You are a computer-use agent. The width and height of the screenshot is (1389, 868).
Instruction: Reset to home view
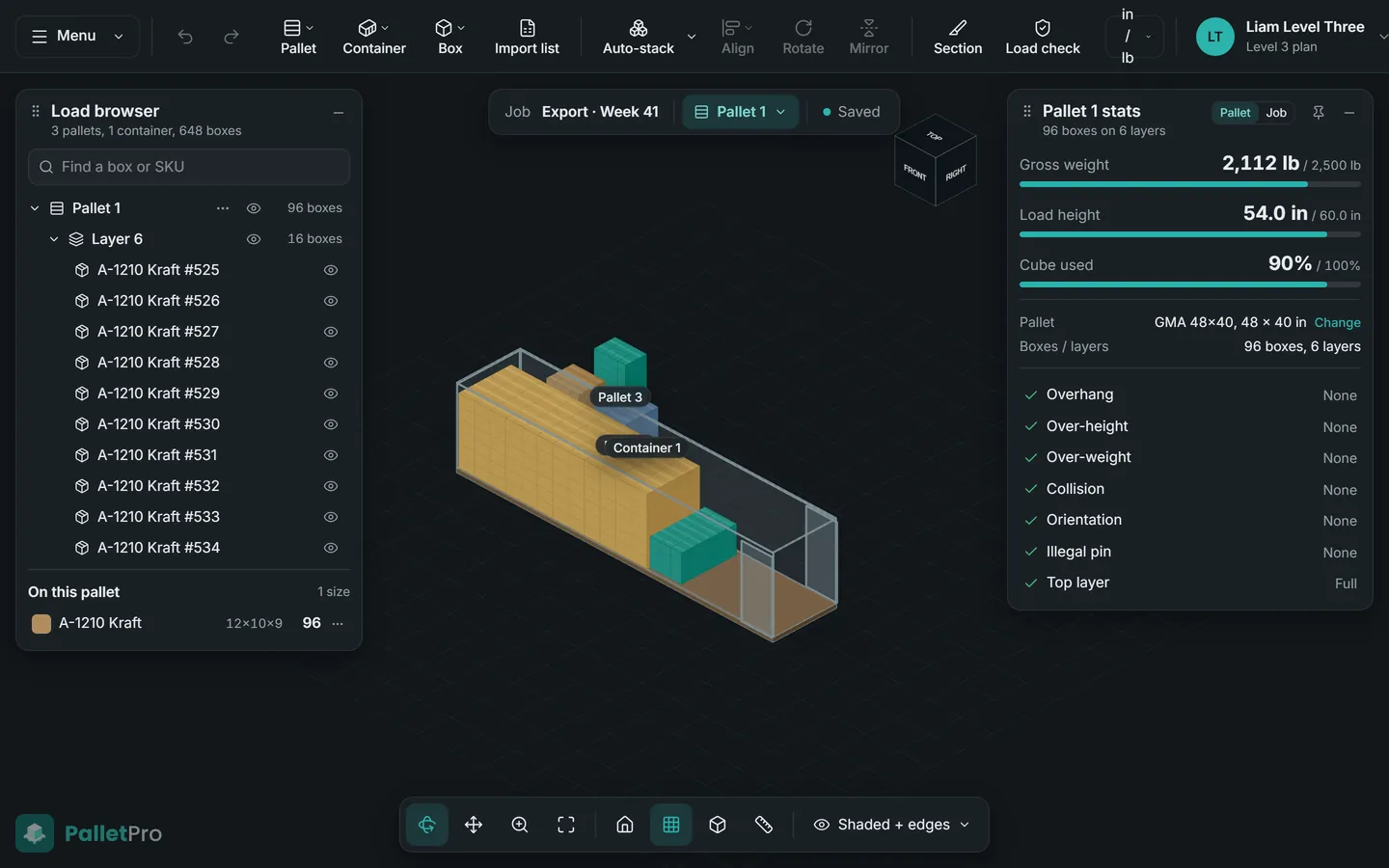coord(625,825)
